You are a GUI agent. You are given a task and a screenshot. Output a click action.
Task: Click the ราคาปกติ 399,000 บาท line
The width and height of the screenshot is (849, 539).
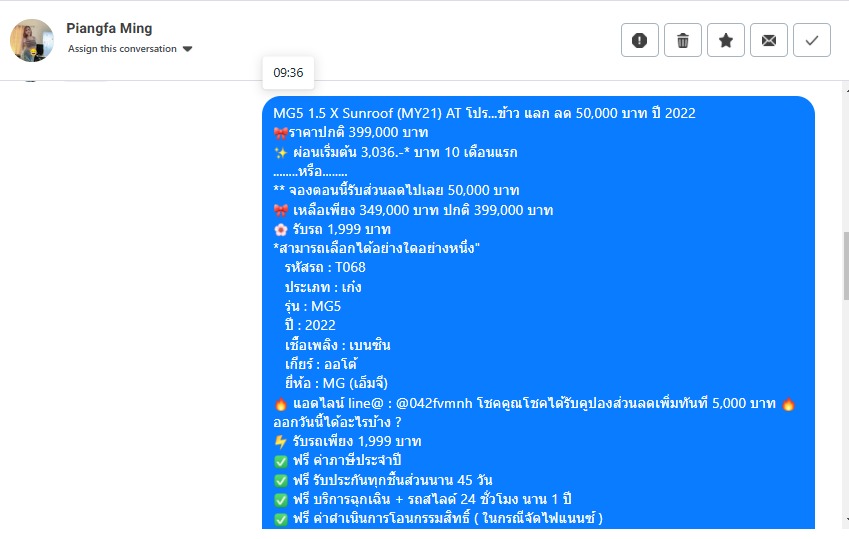tap(350, 133)
